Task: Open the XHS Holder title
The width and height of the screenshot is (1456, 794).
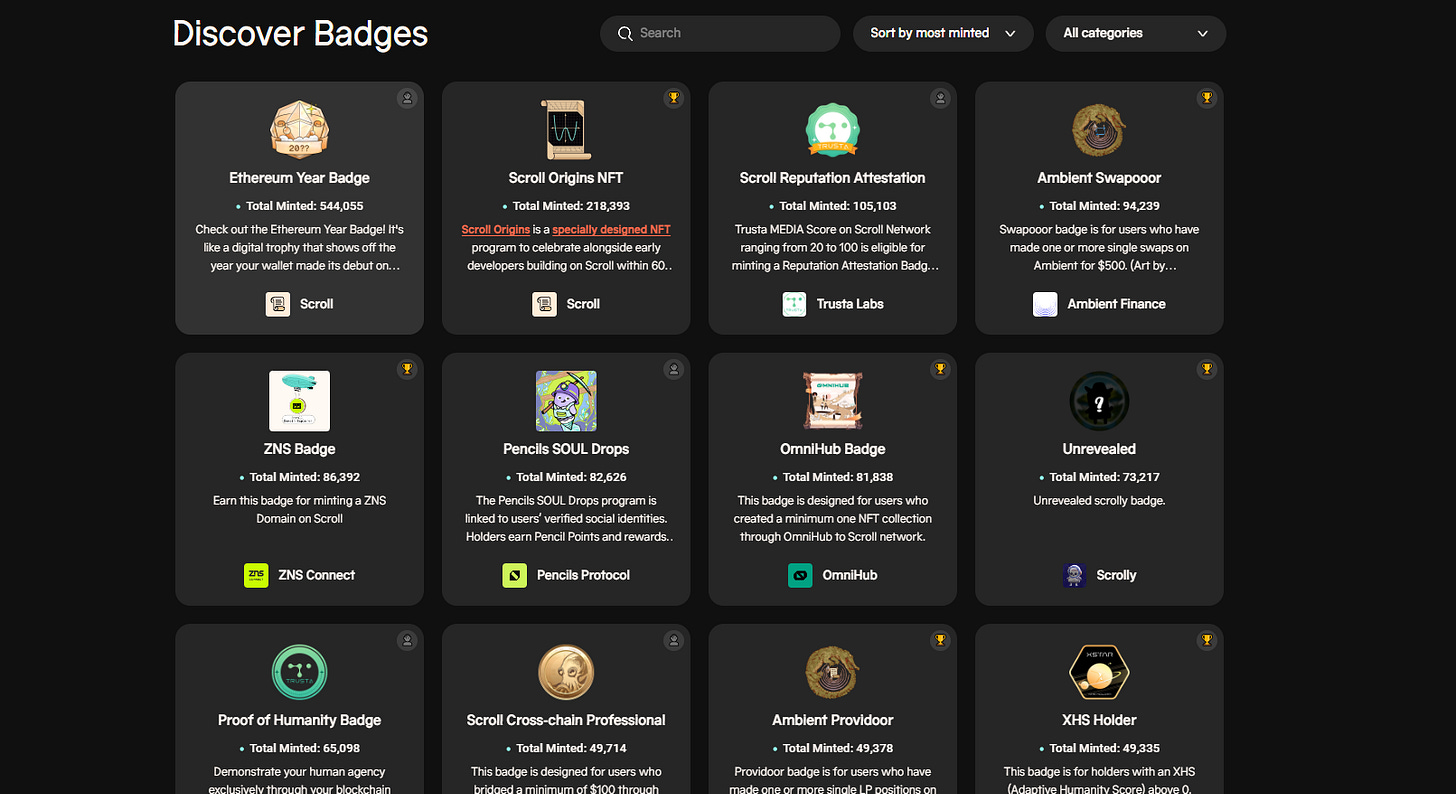Action: [1099, 720]
